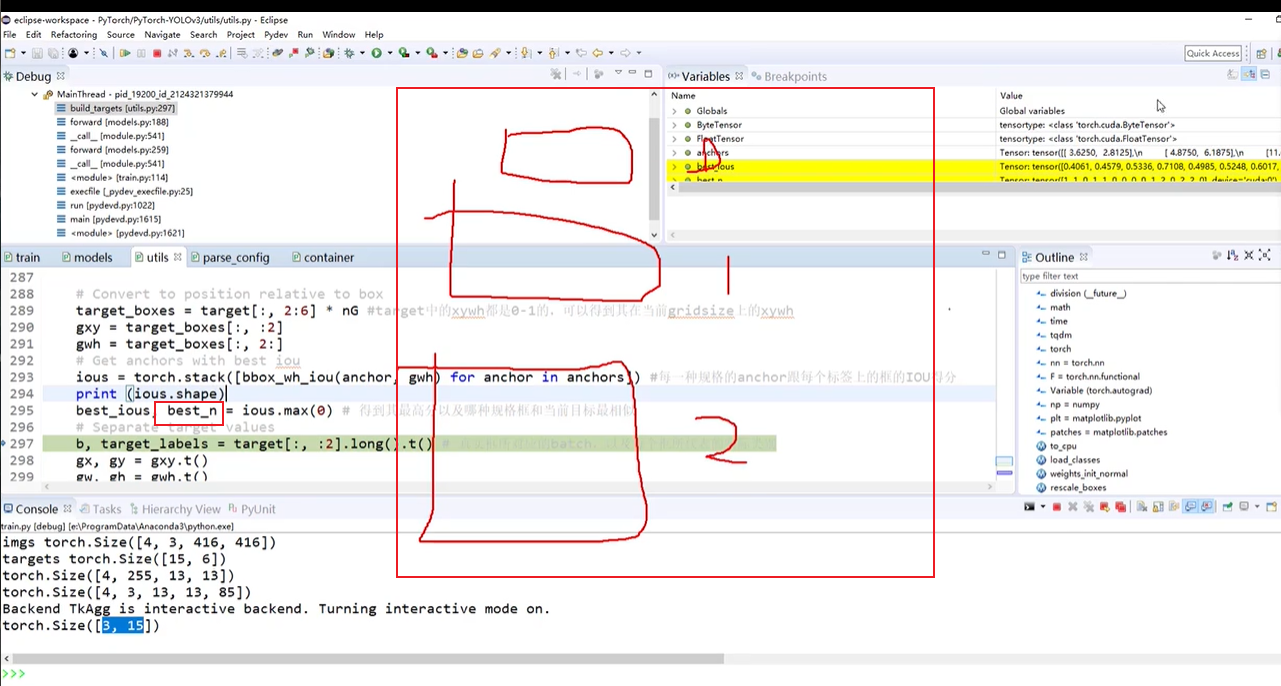The image size is (1281, 686).
Task: Expand the ByteTensor variable row
Action: [674, 125]
